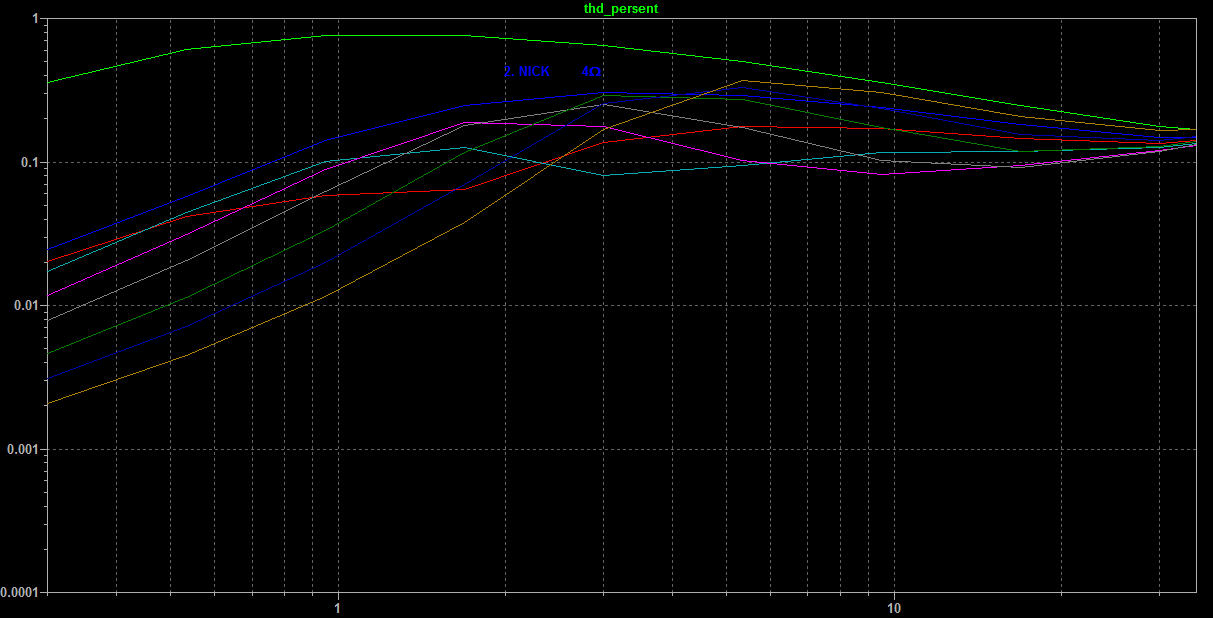Click the thd_persent trace label
Screen dimensions: 1213x618
click(x=621, y=8)
